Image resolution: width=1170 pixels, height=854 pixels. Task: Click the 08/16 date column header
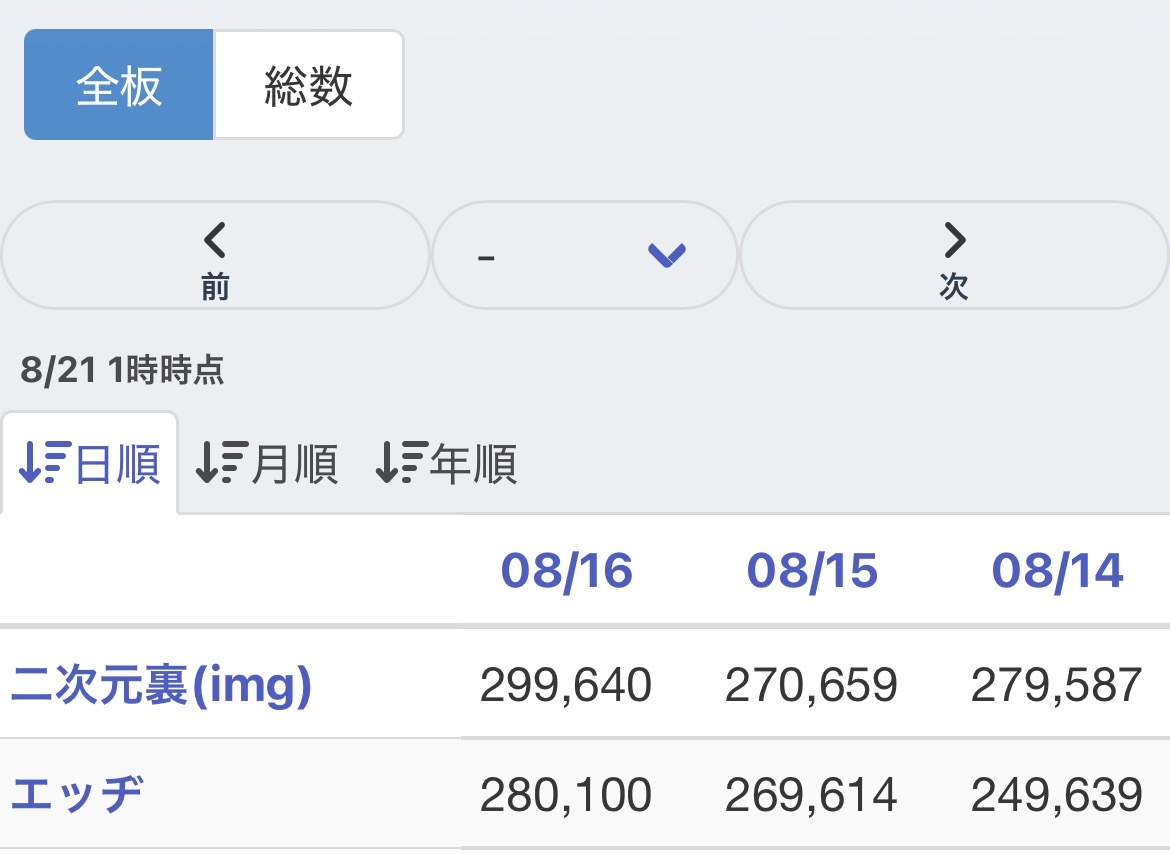566,571
